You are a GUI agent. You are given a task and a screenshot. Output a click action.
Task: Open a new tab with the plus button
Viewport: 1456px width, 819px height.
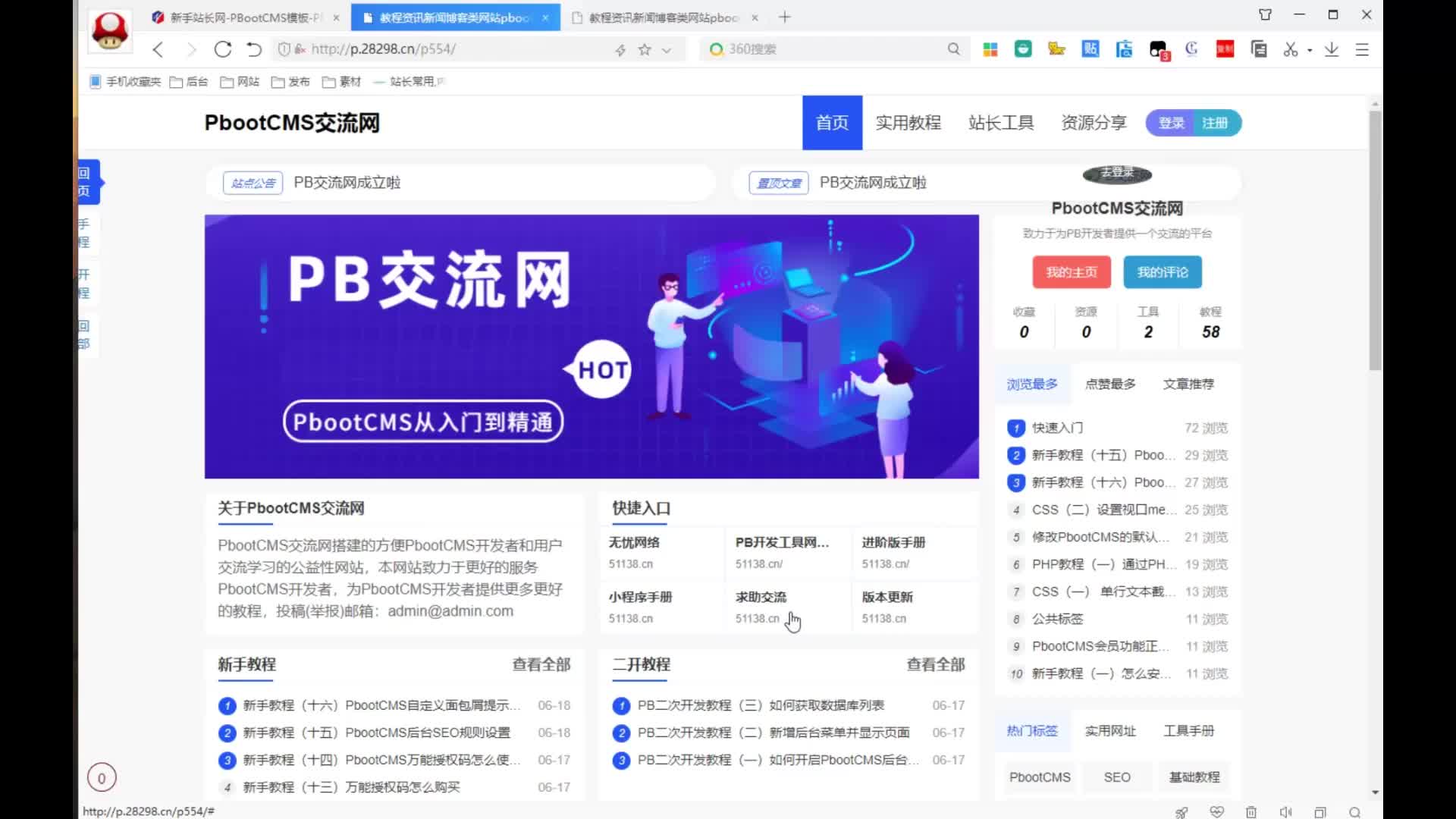pos(785,17)
